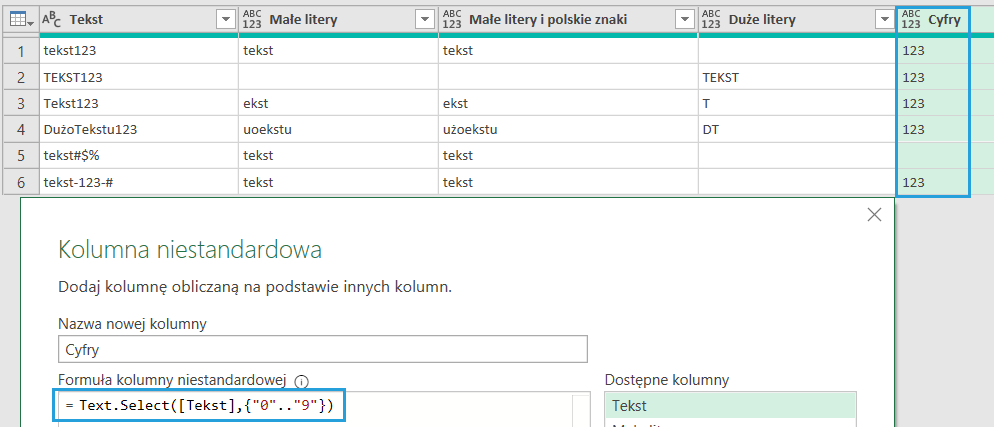The width and height of the screenshot is (994, 427).
Task: Click the info icon beside the formula label
Action: pos(302,381)
